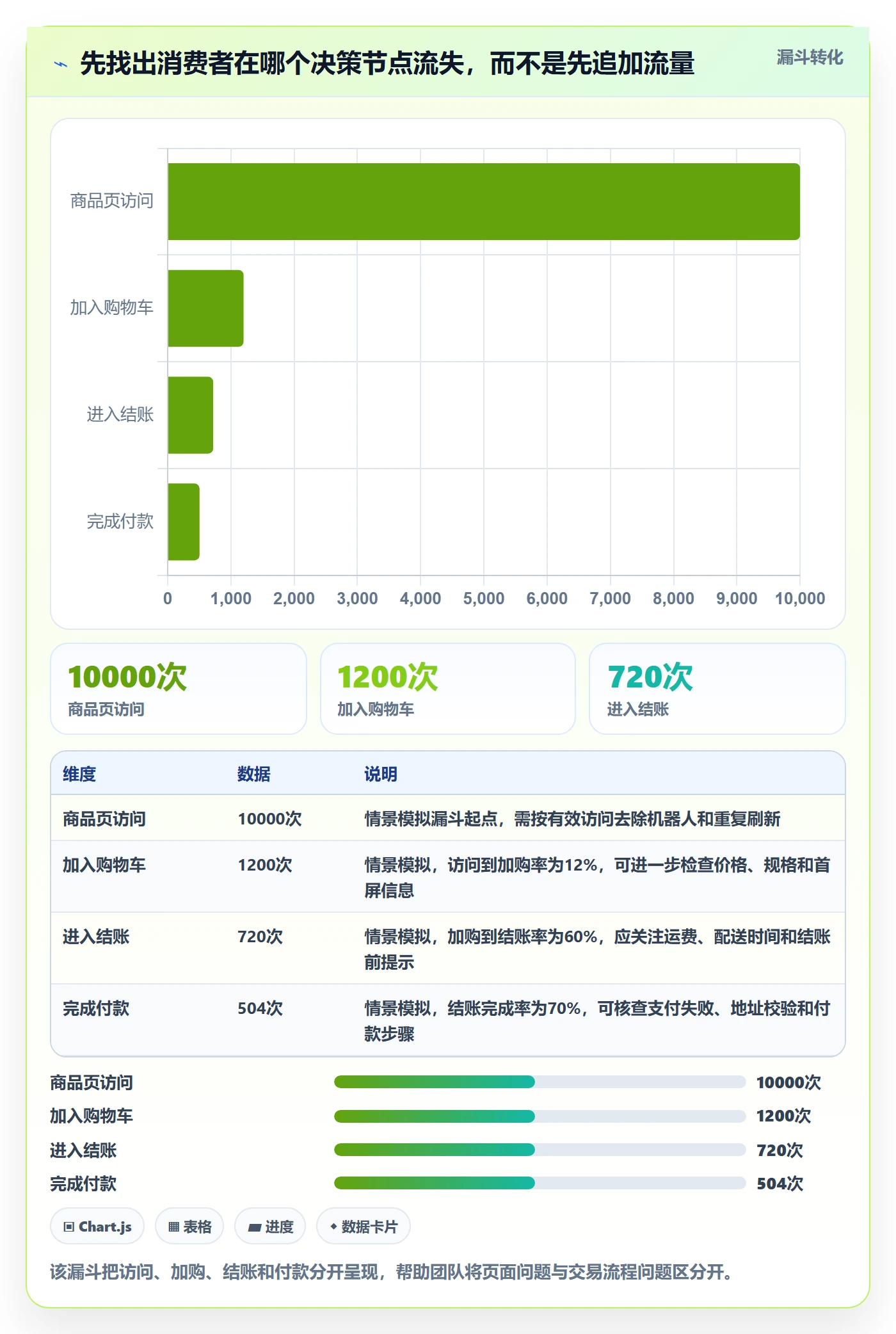
Task: Click the 加入购物车 bar in the chart
Action: (x=205, y=309)
